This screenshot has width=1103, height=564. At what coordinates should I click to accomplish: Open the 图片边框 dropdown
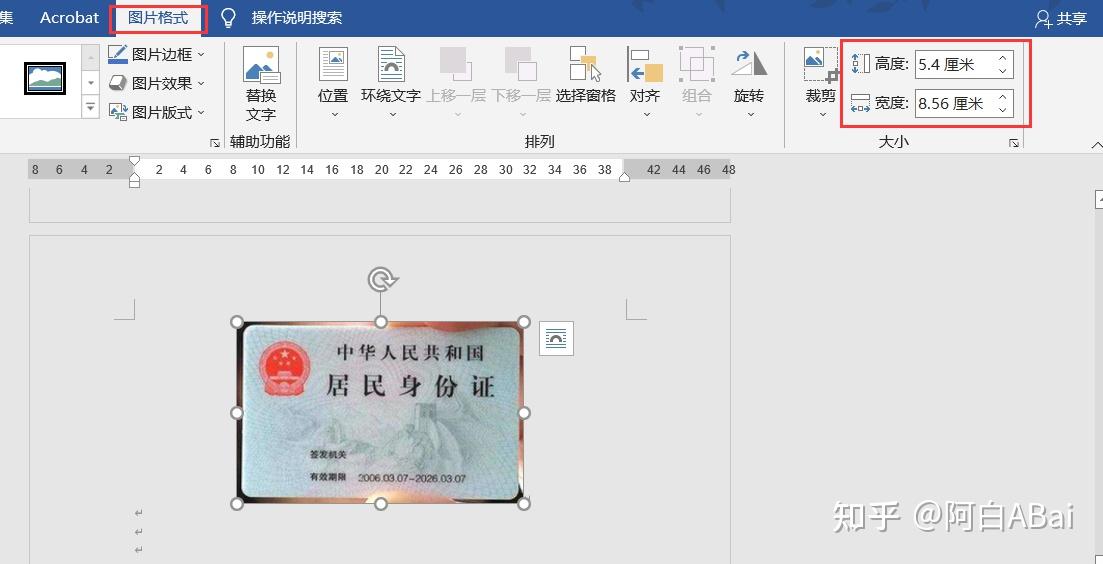pos(156,54)
